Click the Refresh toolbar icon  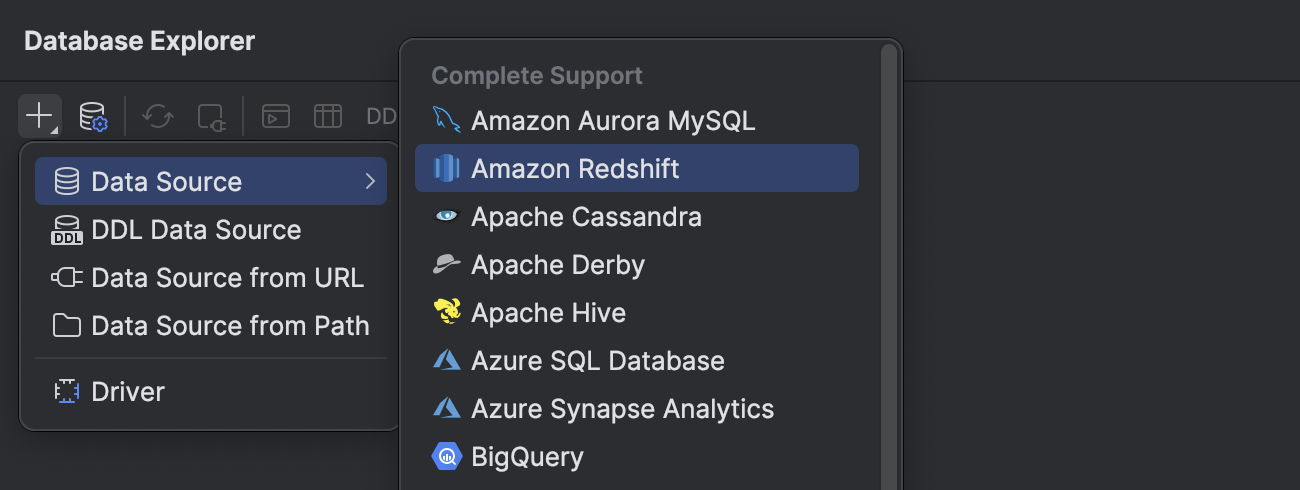pos(157,116)
